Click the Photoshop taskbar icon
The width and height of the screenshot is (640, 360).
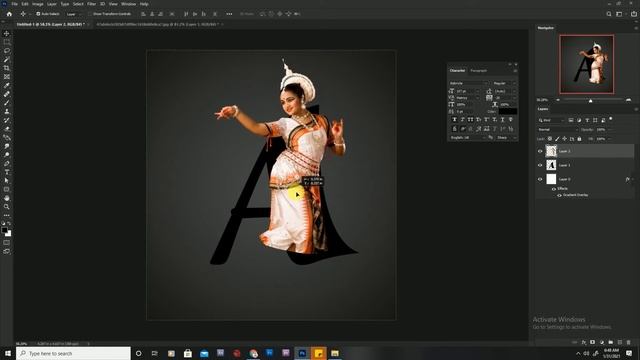tap(302, 353)
